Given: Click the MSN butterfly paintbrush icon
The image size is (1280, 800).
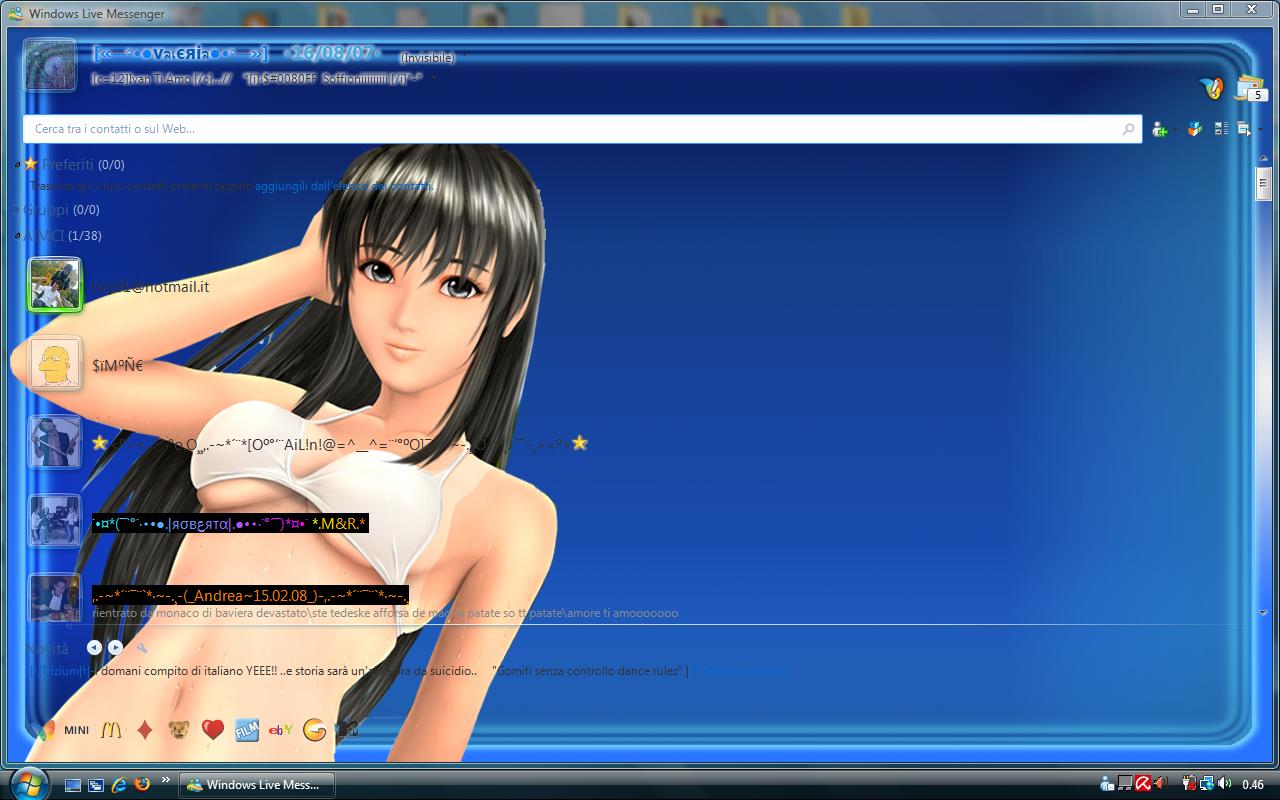Looking at the screenshot, I should pos(1212,88).
